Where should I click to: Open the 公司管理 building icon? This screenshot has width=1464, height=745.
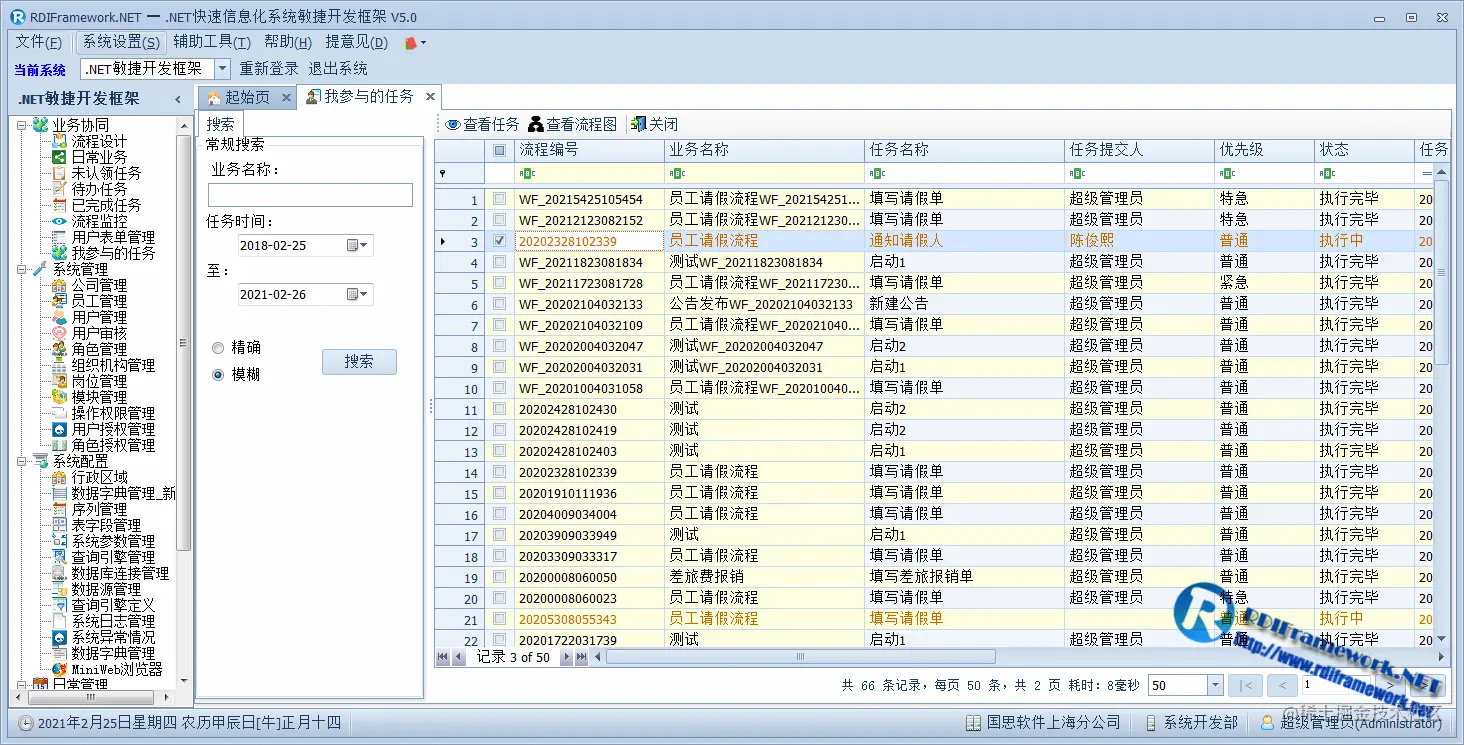pos(60,285)
